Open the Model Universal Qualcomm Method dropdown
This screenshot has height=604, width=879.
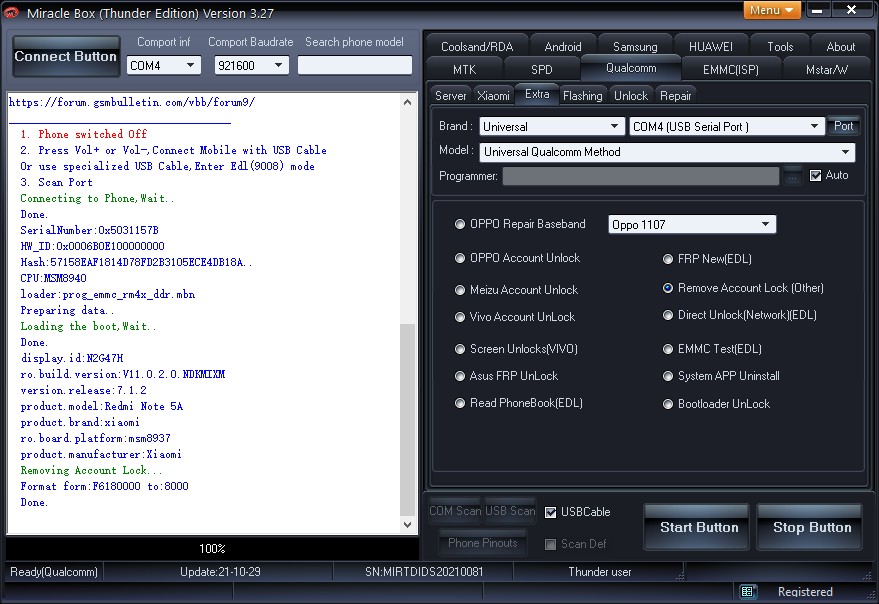[667, 152]
